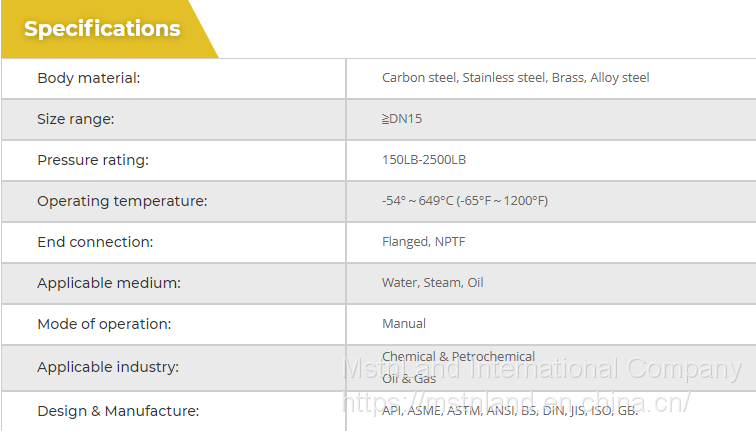Select the 'Water, Steam, Oil' medium value
Image resolution: width=756 pixels, height=431 pixels.
(432, 283)
